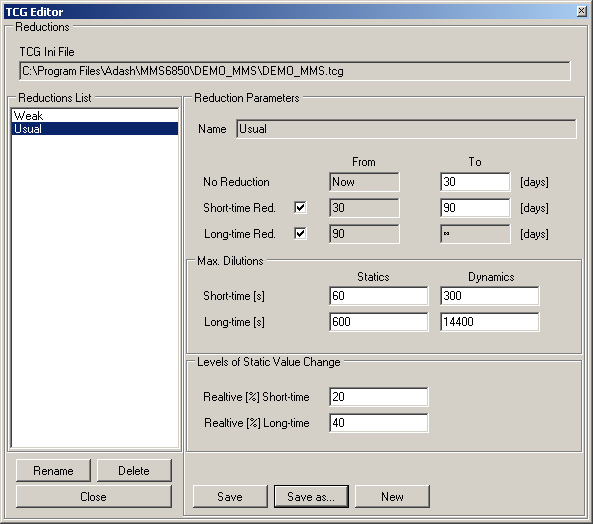
Task: Create a New reduction
Action: point(392,497)
